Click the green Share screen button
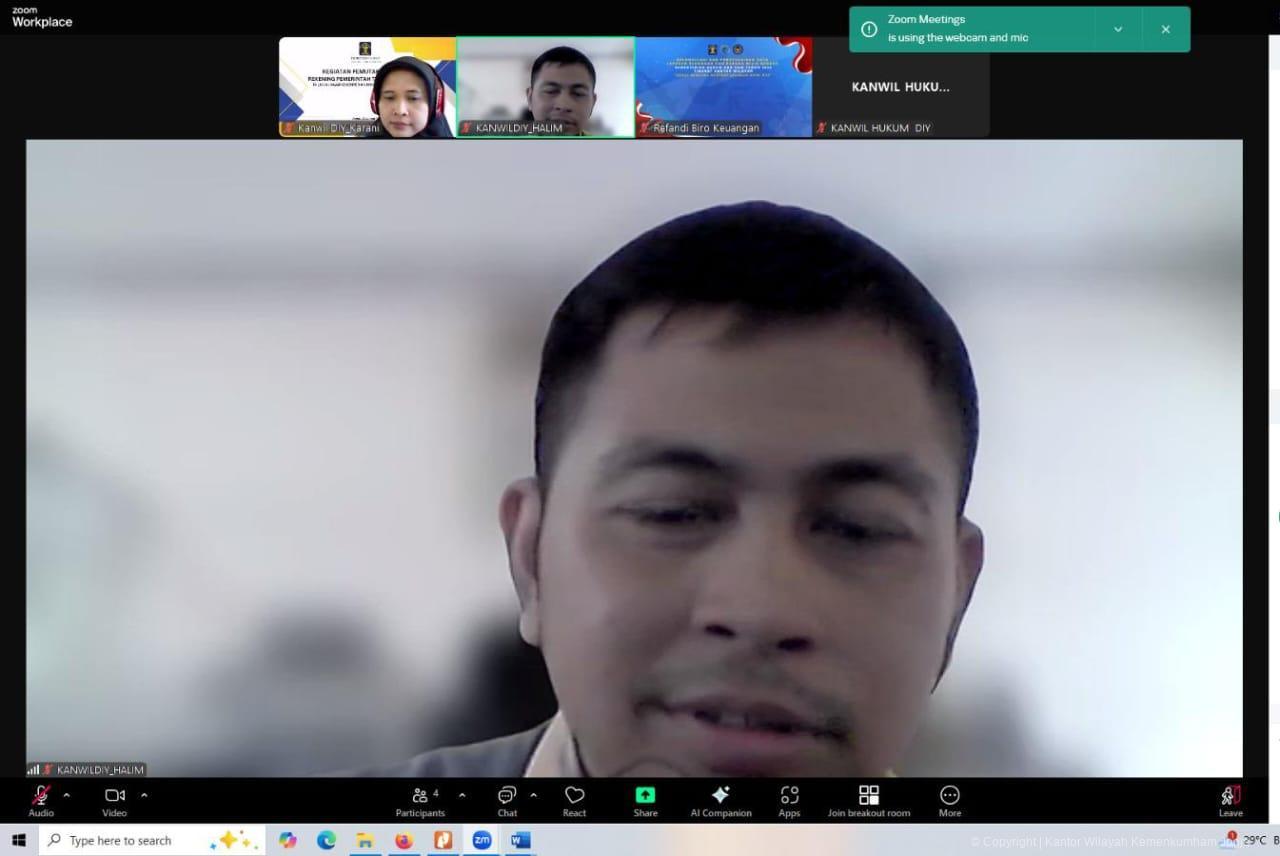The height and width of the screenshot is (856, 1280). (645, 799)
